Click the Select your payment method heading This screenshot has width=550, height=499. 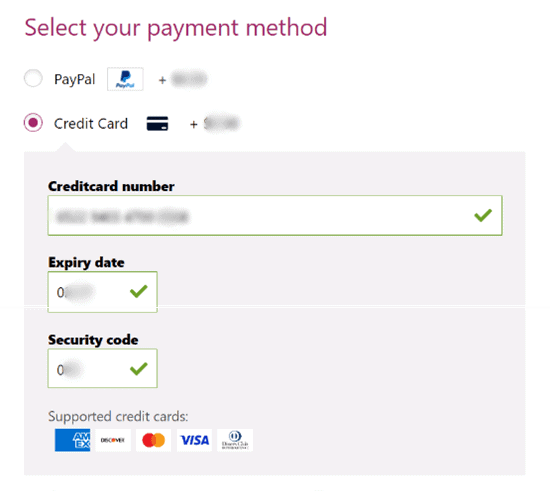click(176, 28)
